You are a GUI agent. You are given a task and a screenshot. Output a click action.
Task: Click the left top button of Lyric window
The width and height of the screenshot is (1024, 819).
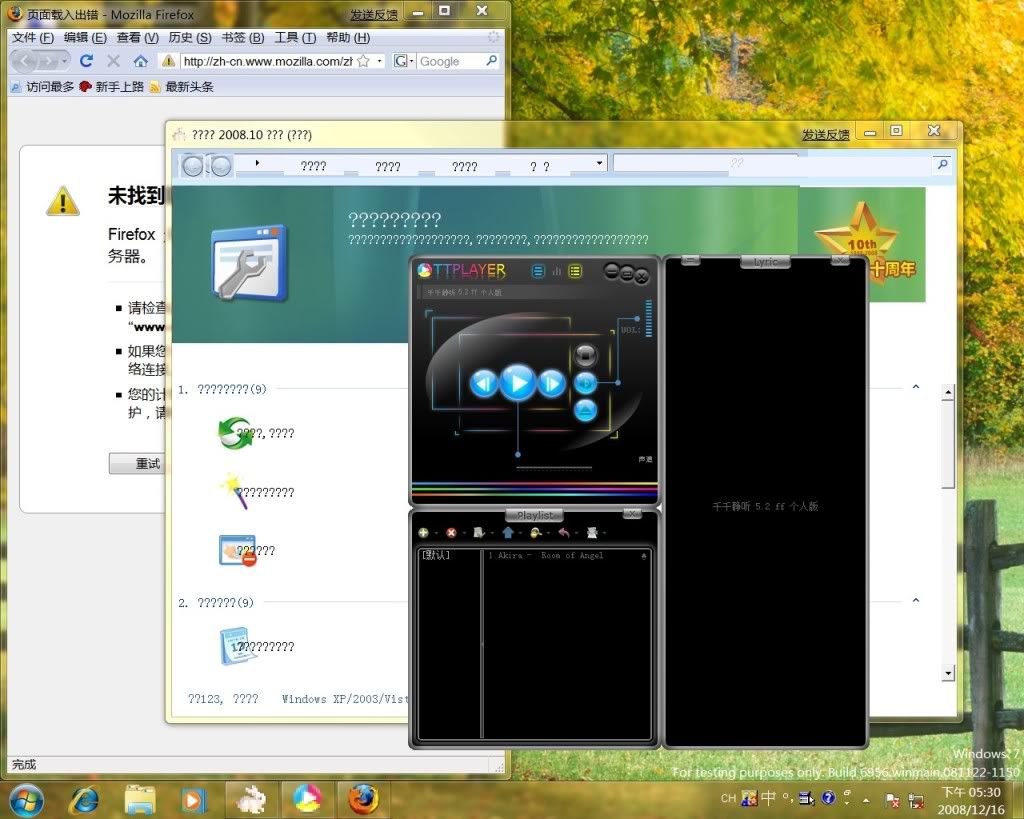click(x=690, y=260)
